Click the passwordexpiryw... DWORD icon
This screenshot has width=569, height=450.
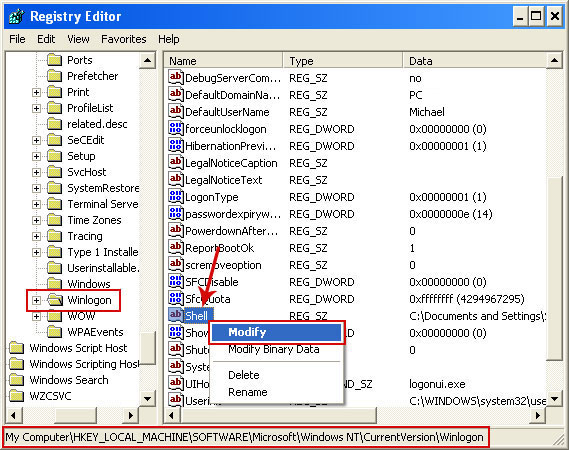tap(176, 213)
